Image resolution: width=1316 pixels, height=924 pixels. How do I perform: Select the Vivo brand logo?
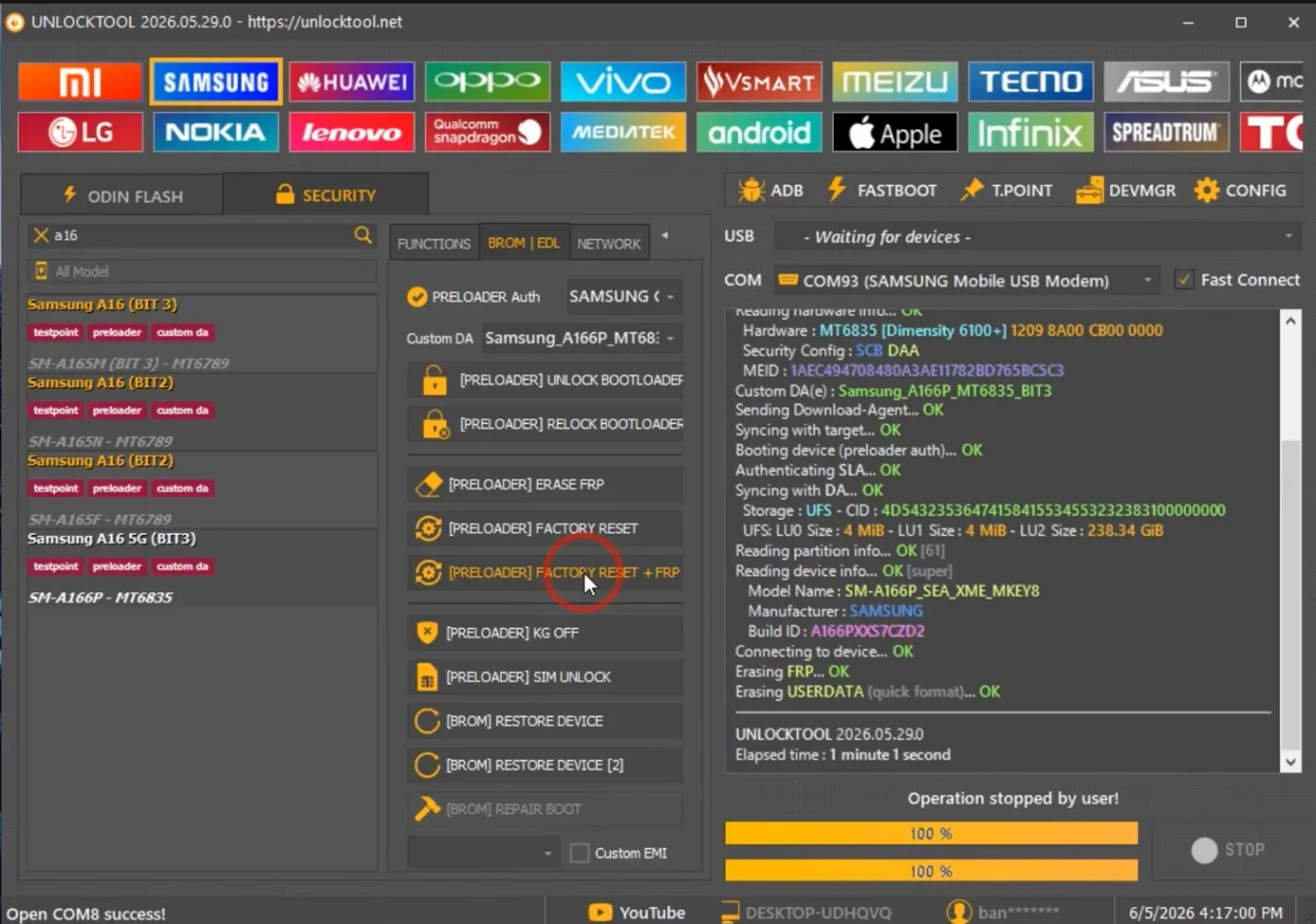coord(623,82)
